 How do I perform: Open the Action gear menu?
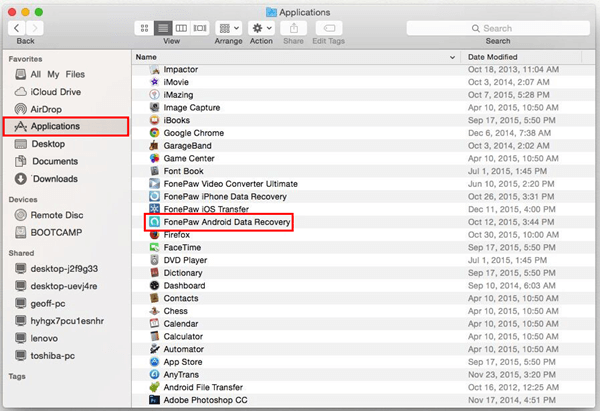[261, 28]
